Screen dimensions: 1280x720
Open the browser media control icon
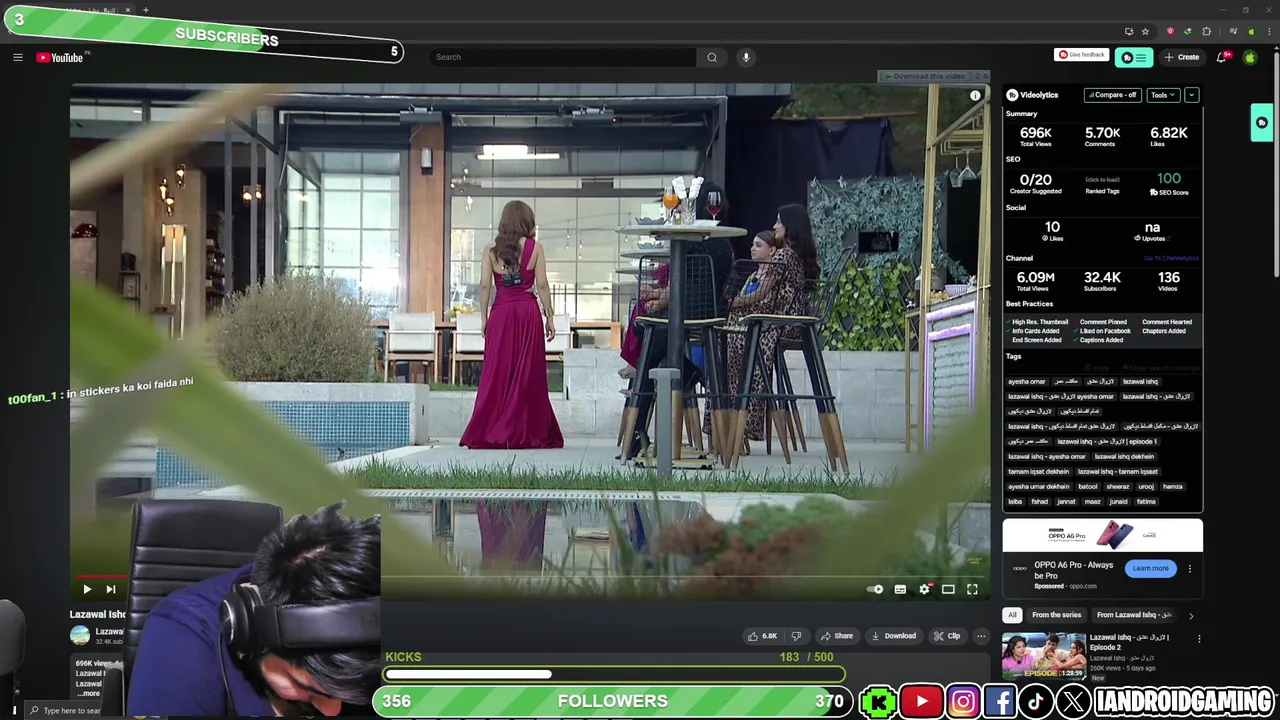click(x=1233, y=31)
